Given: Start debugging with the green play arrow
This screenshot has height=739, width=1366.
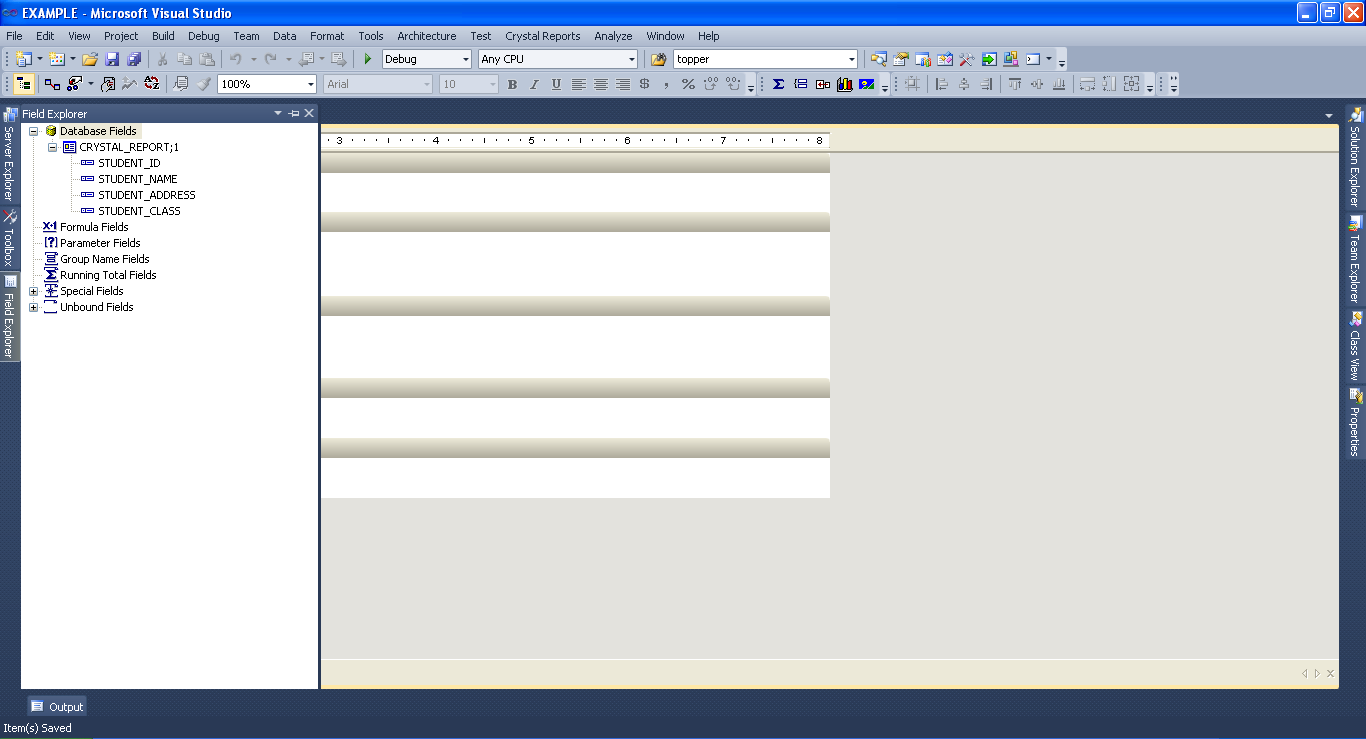Looking at the screenshot, I should click(x=367, y=58).
